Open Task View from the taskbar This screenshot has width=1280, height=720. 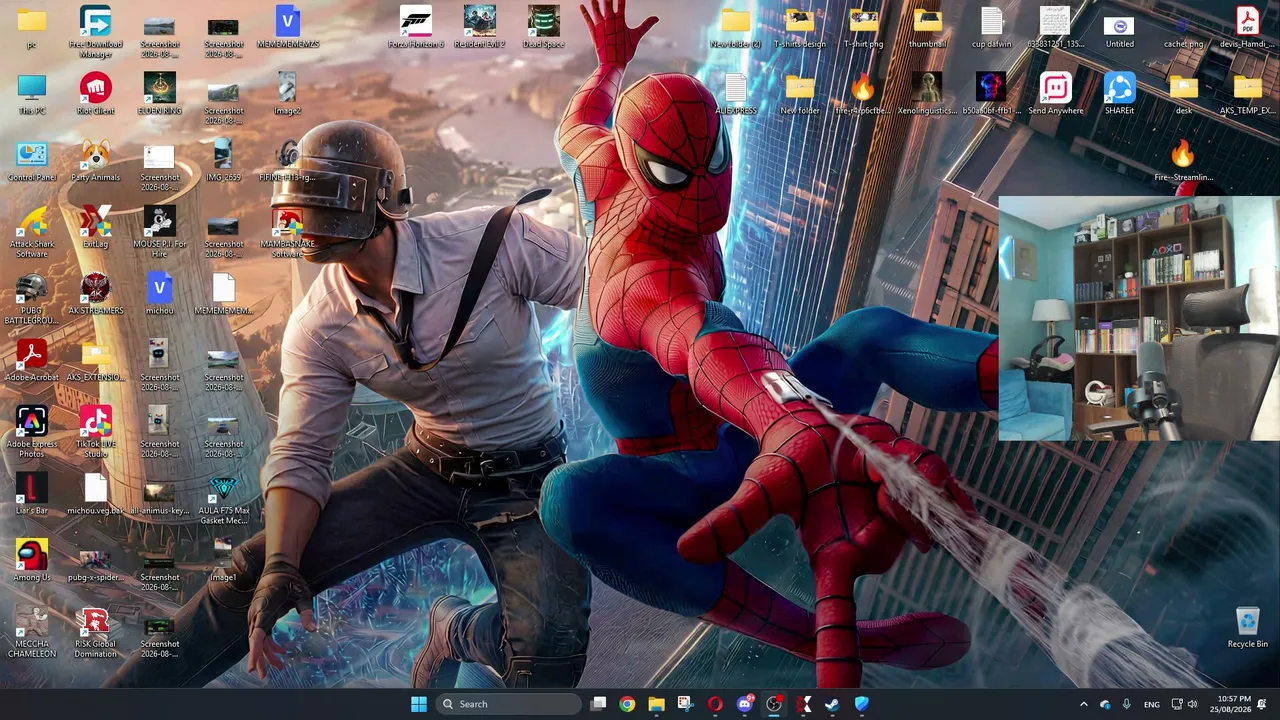click(598, 704)
